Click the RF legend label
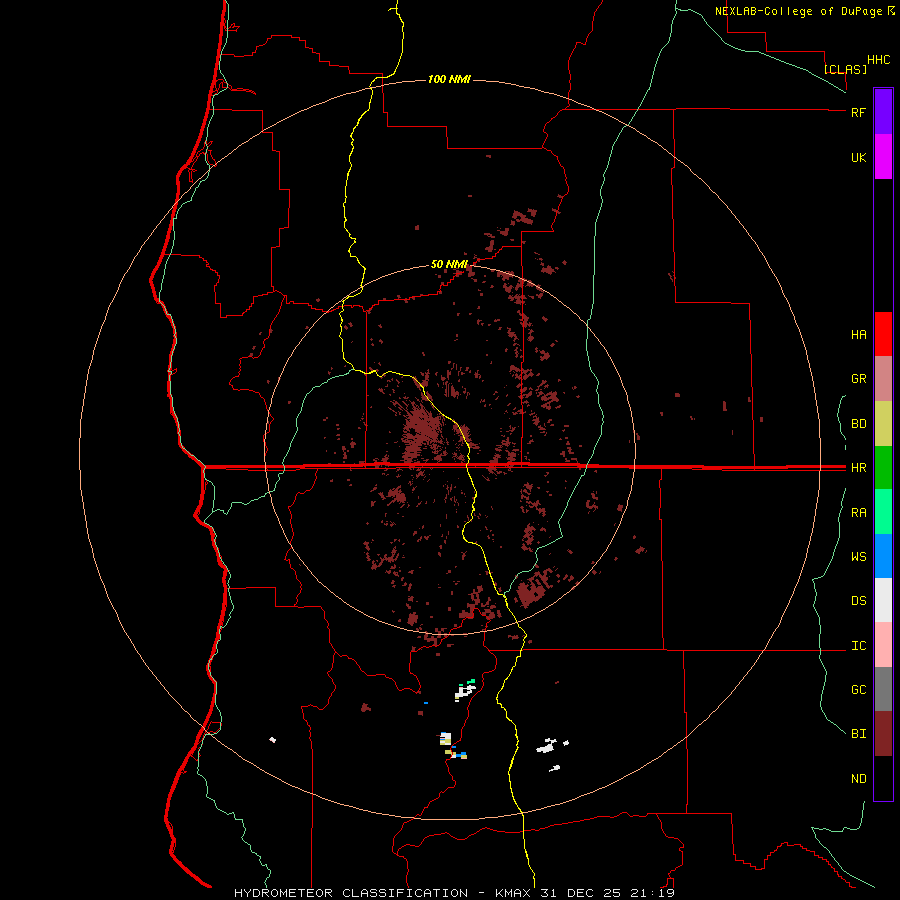The image size is (900, 900). [858, 112]
